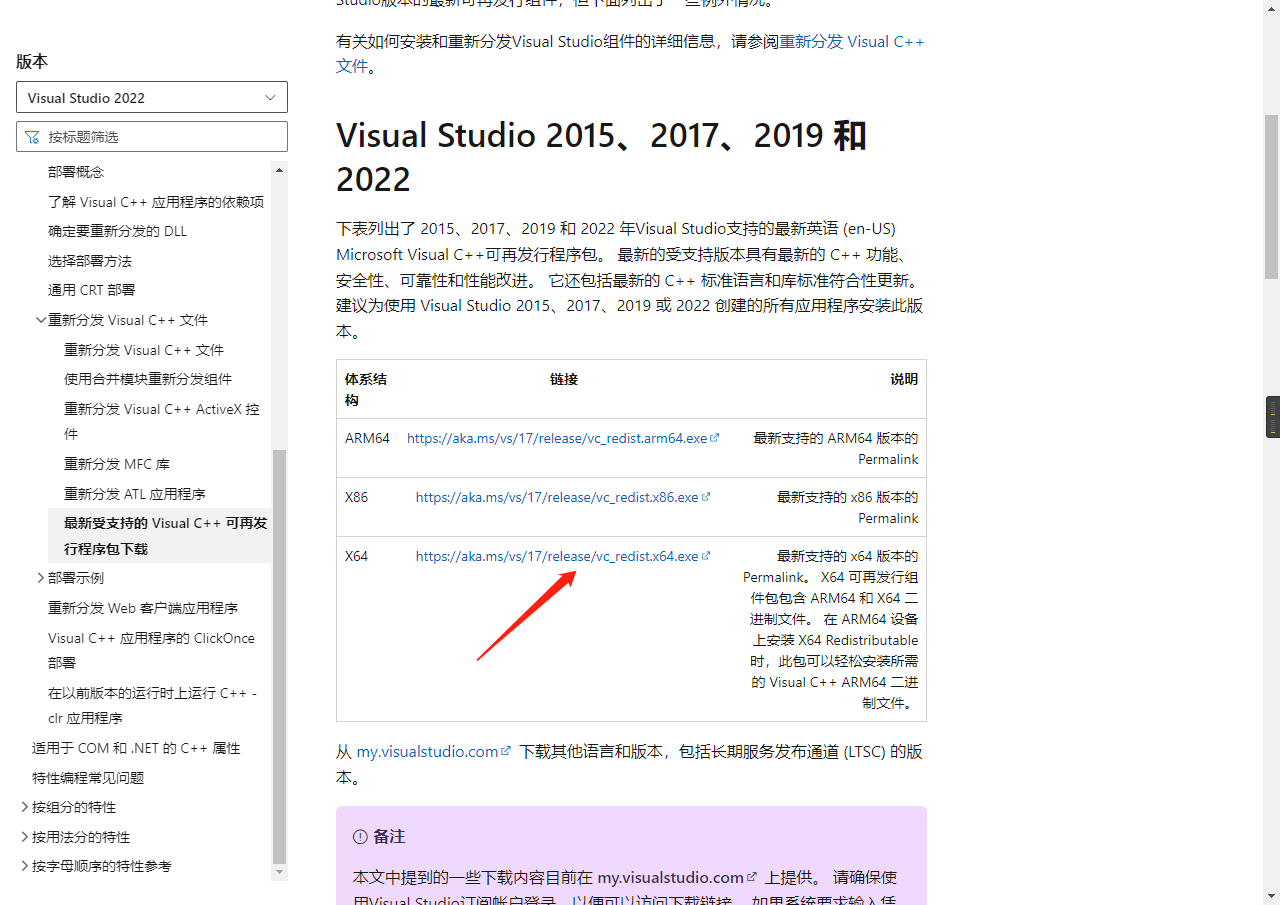Screen dimensions: 1280x905
Task: Expand the 按字母顺序的特性参考 section
Action: click(25, 866)
